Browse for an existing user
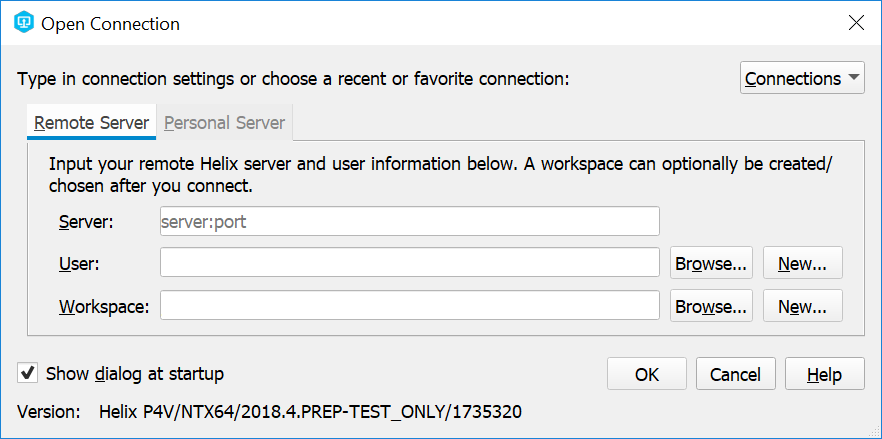Image resolution: width=882 pixels, height=439 pixels. (x=711, y=264)
